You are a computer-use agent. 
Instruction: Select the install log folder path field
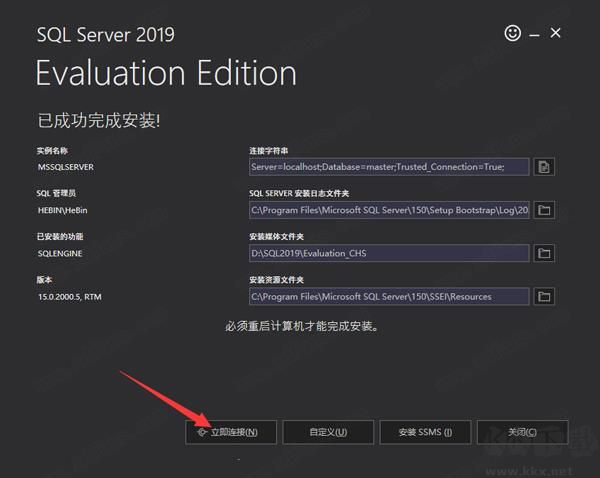389,210
